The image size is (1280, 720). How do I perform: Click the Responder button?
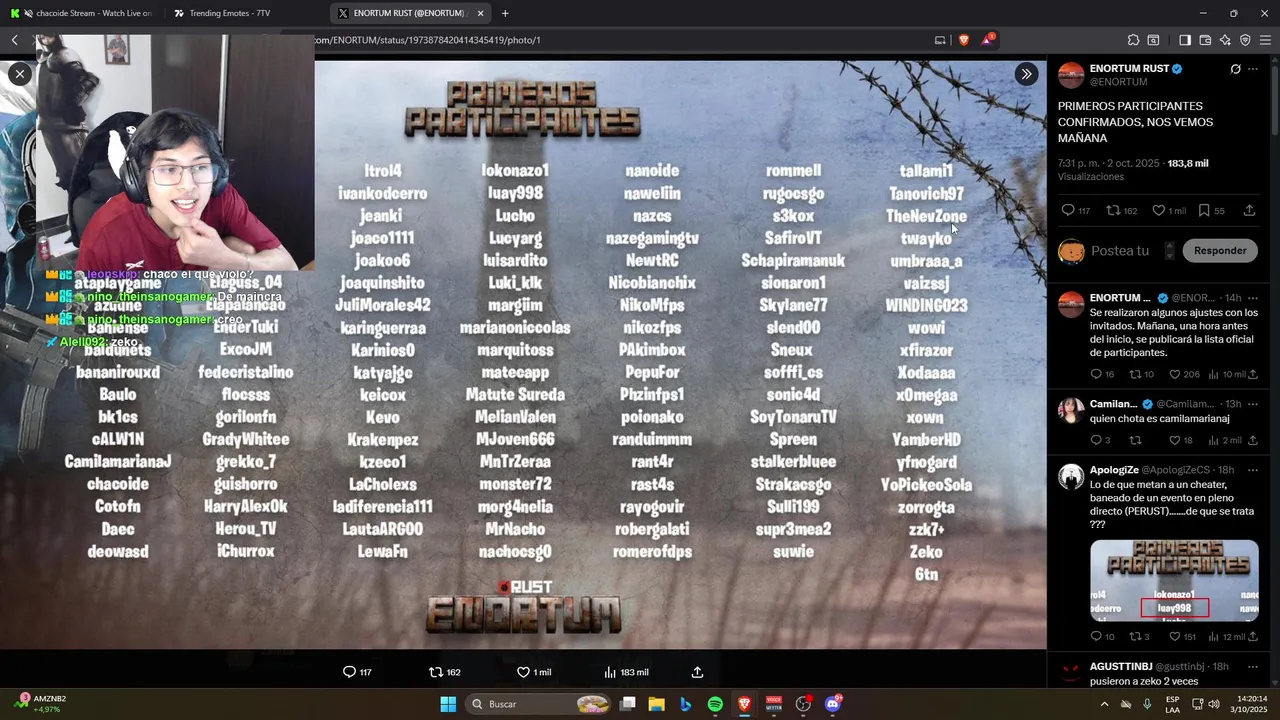(1220, 251)
